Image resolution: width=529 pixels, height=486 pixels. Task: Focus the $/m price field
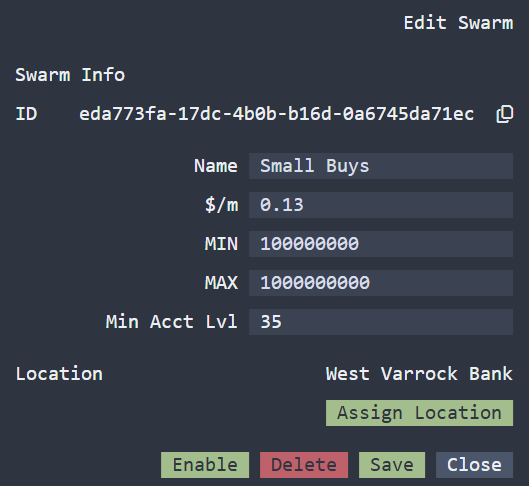381,205
